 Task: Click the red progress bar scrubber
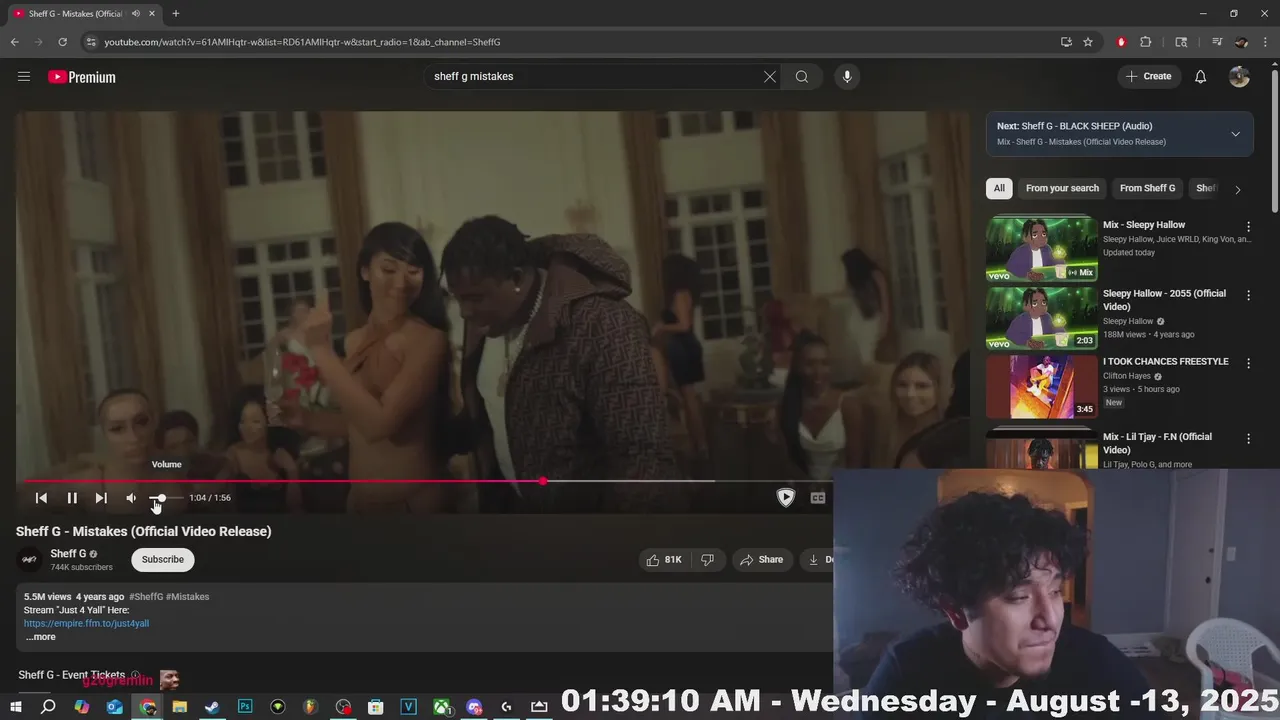click(x=543, y=481)
